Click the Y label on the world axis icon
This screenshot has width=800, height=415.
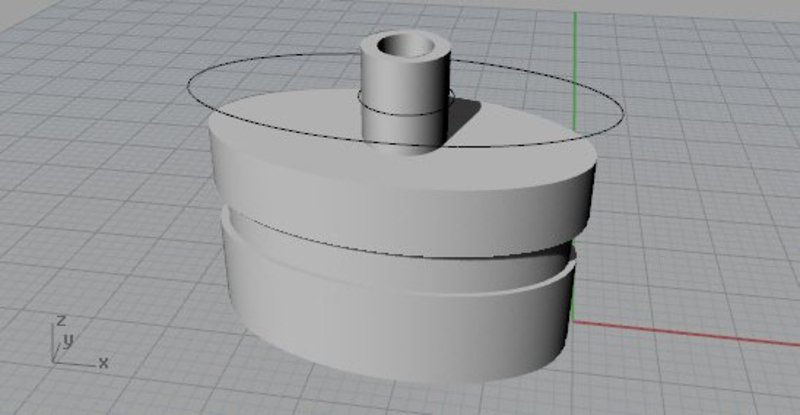coord(69,341)
